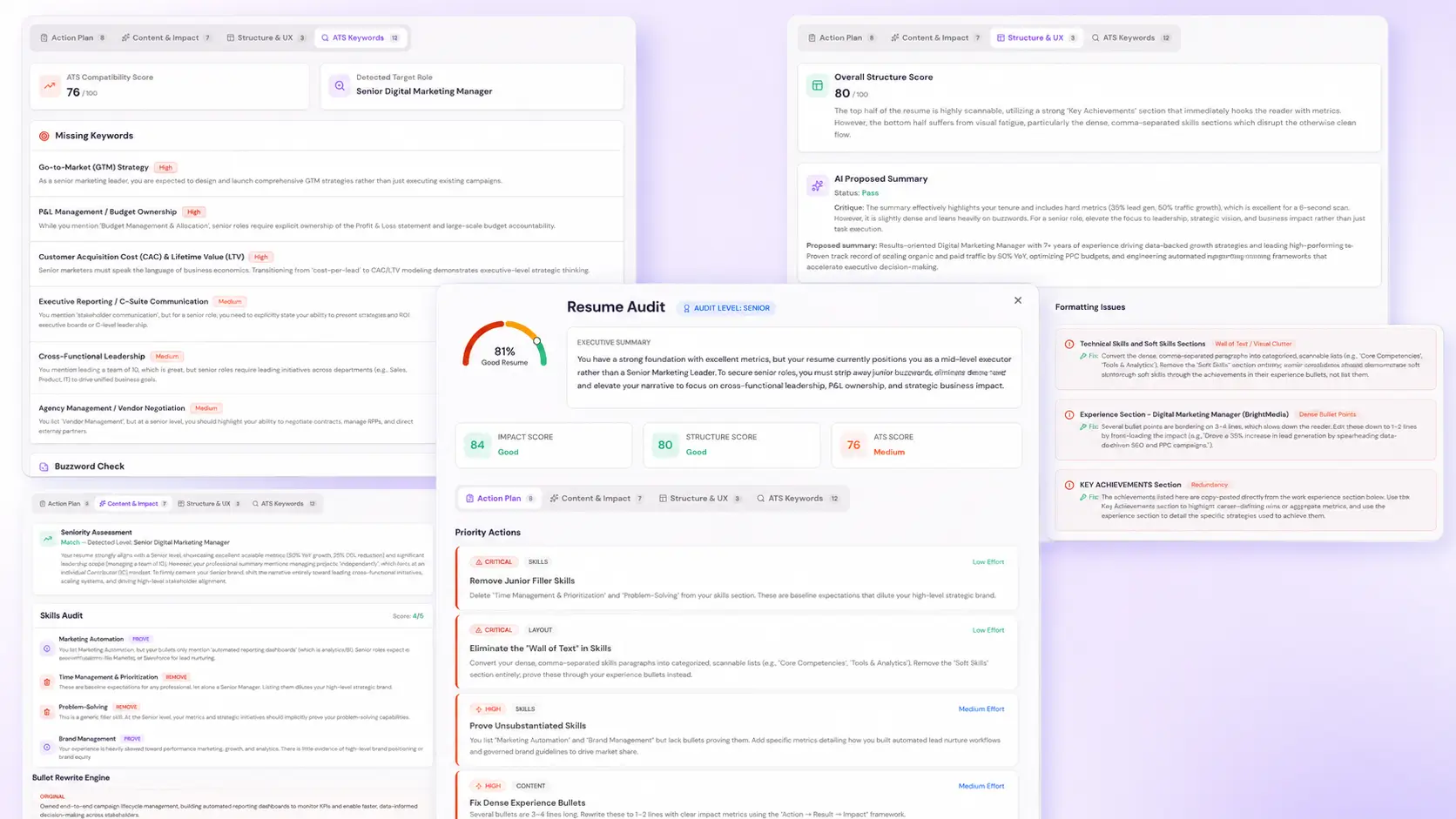Click the Critical tag on Remove Junior Filler Skills
1456x819 pixels.
(x=494, y=562)
